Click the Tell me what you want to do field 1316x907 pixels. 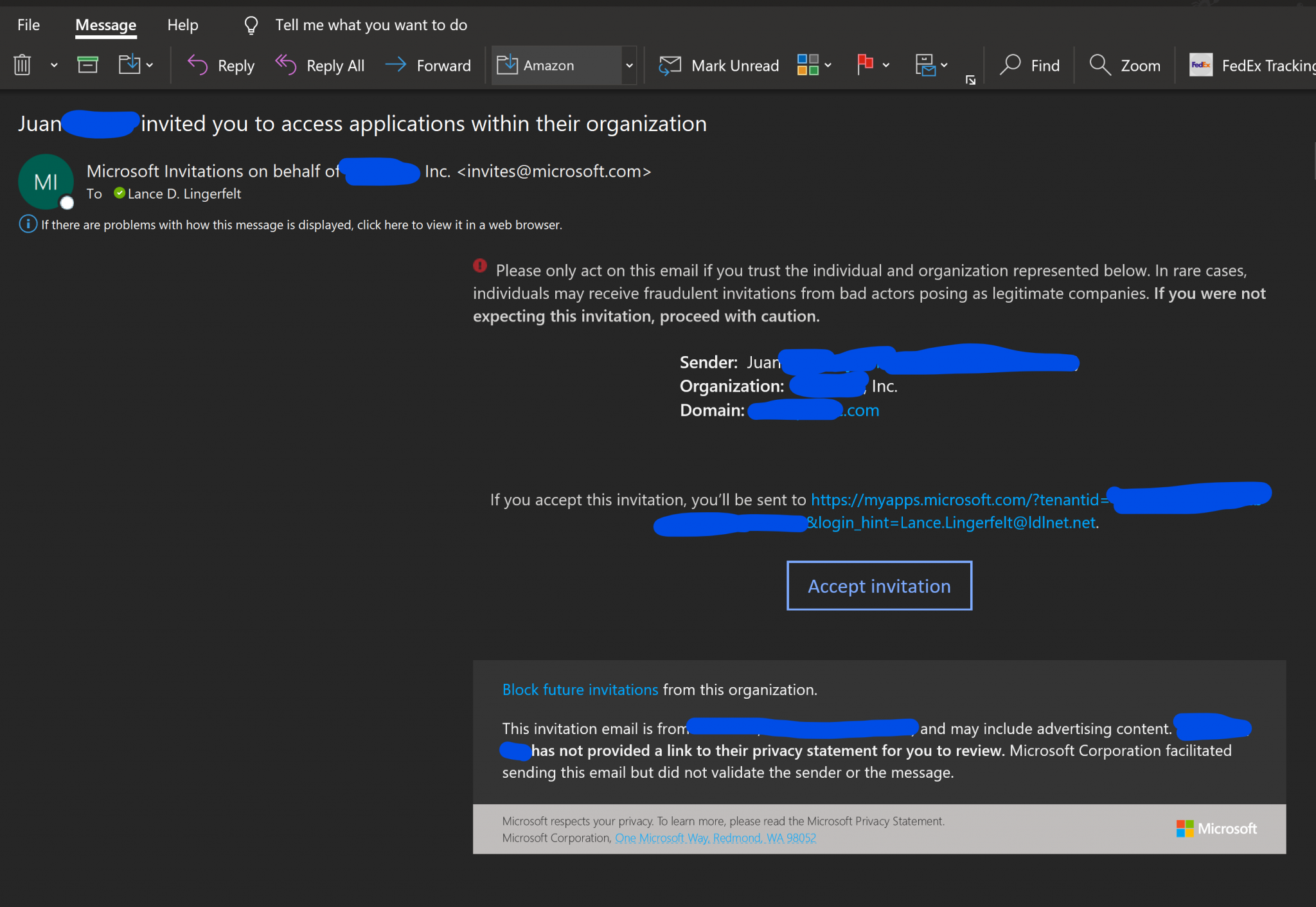tap(371, 24)
